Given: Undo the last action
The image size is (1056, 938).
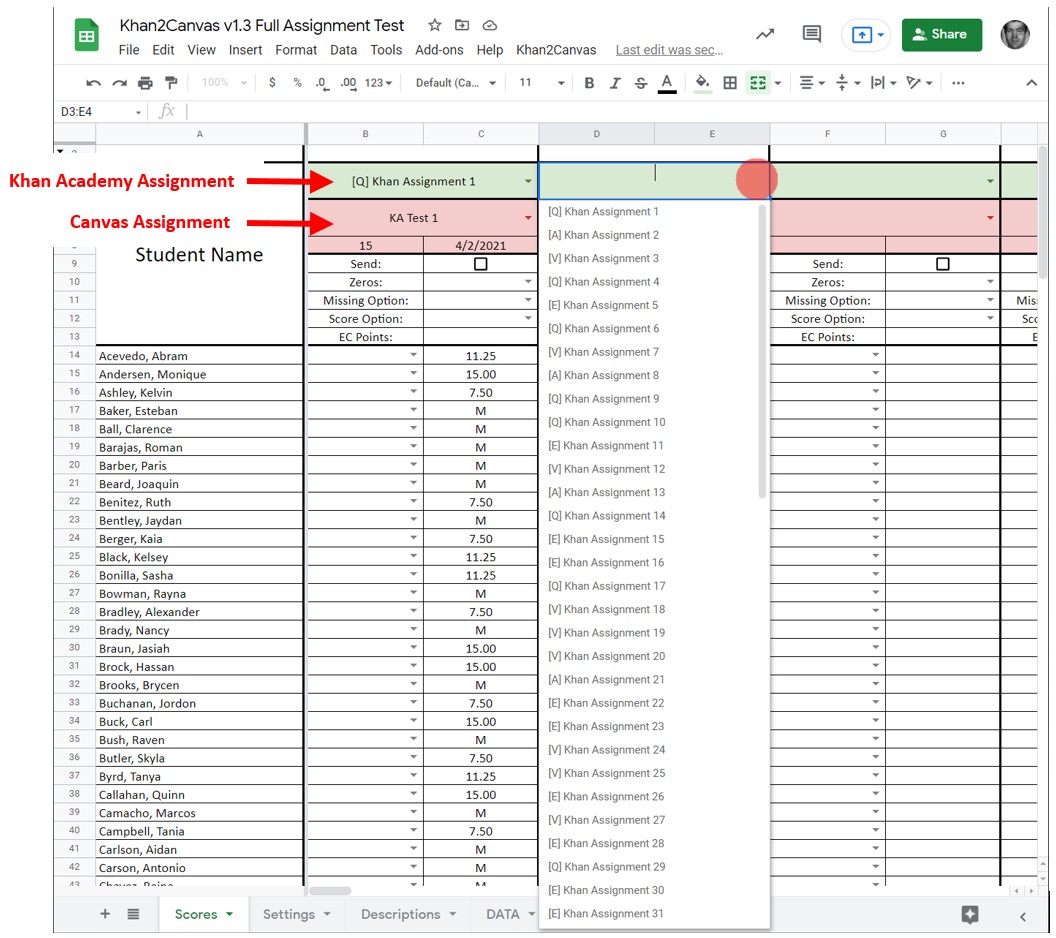Looking at the screenshot, I should (x=93, y=83).
